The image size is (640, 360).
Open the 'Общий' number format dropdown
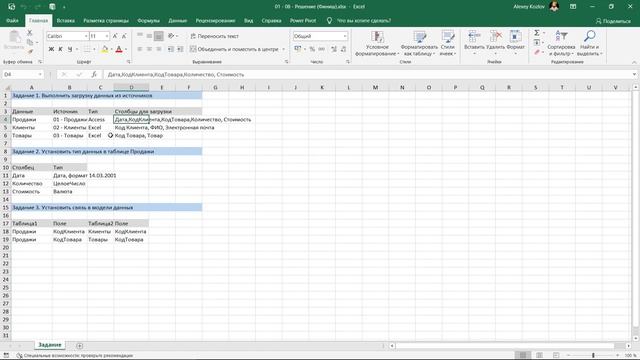click(x=345, y=36)
